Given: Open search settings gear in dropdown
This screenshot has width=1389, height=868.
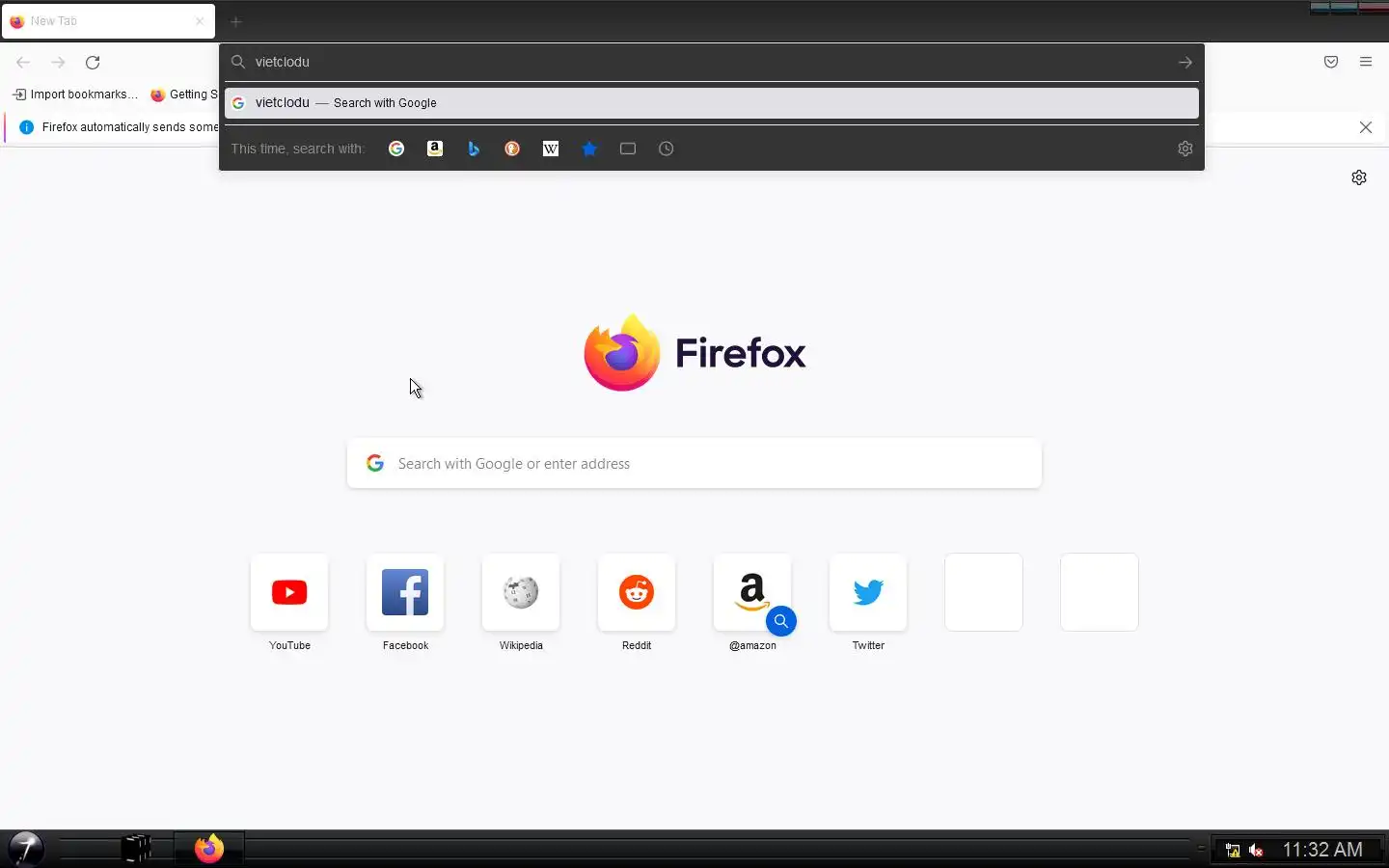Looking at the screenshot, I should click(1185, 149).
